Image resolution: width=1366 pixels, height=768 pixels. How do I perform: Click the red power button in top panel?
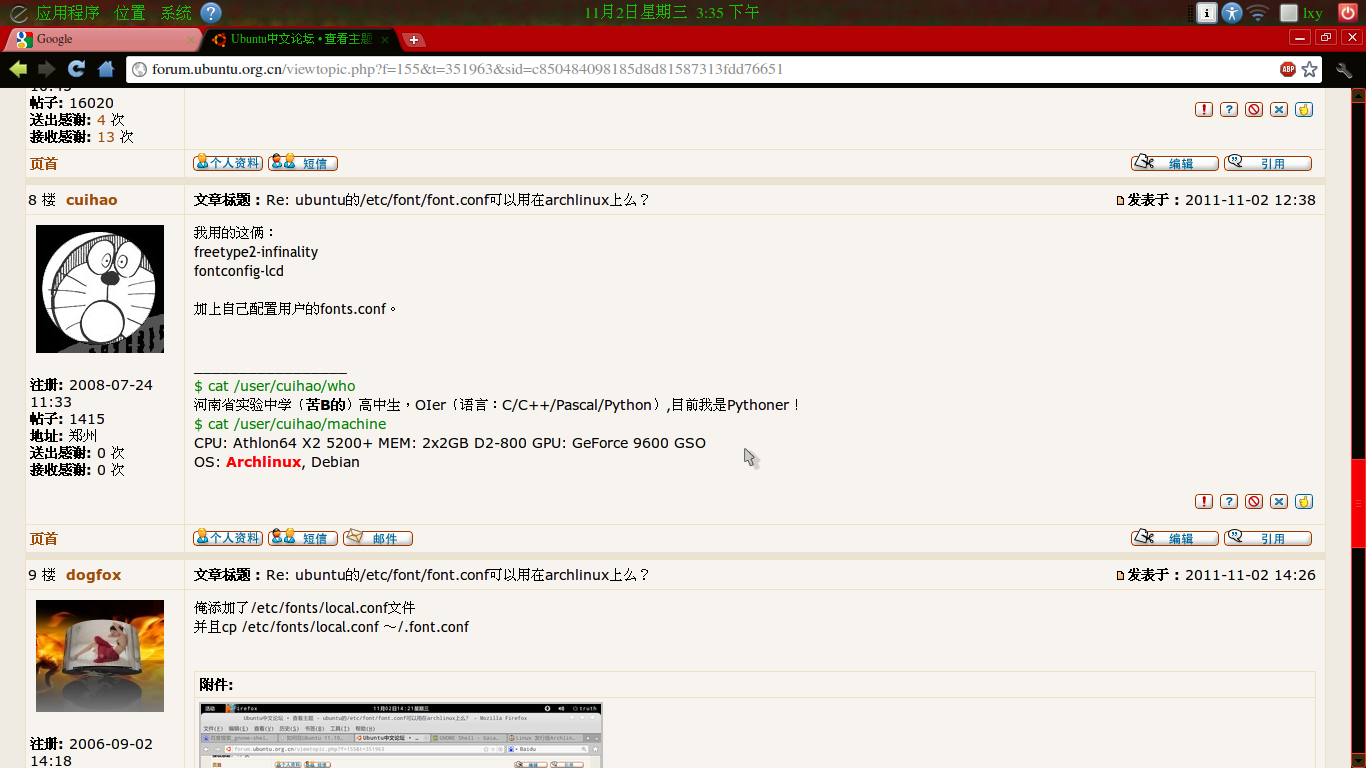1349,12
